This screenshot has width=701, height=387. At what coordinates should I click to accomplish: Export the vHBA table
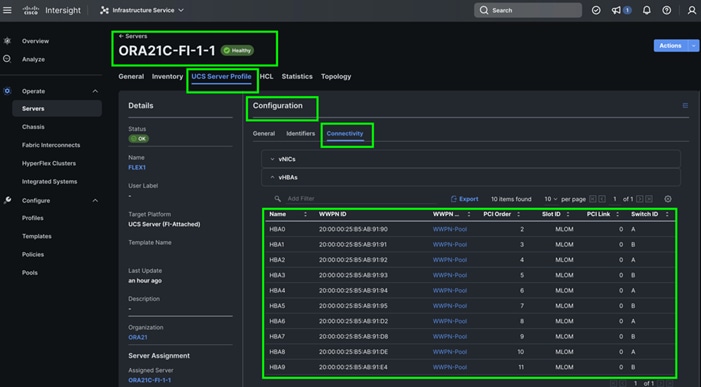tap(465, 199)
